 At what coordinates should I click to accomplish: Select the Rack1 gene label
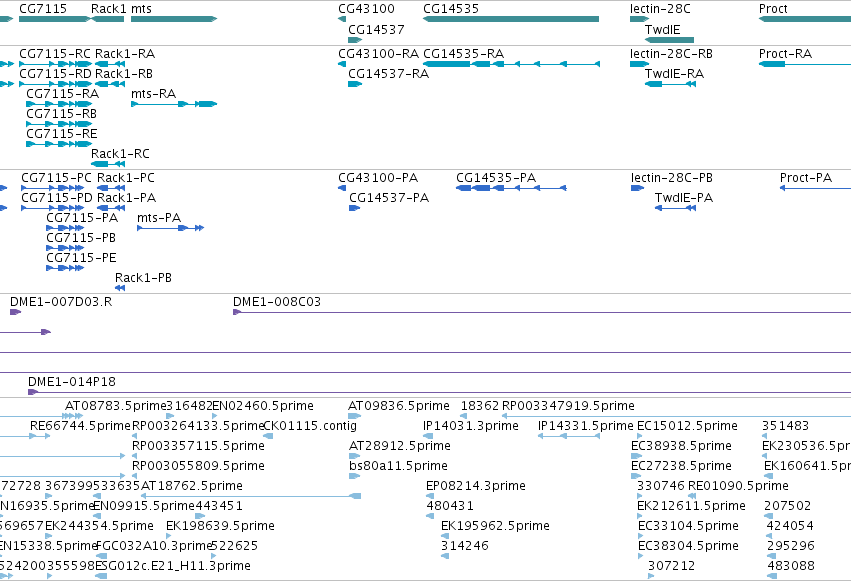coord(109,9)
